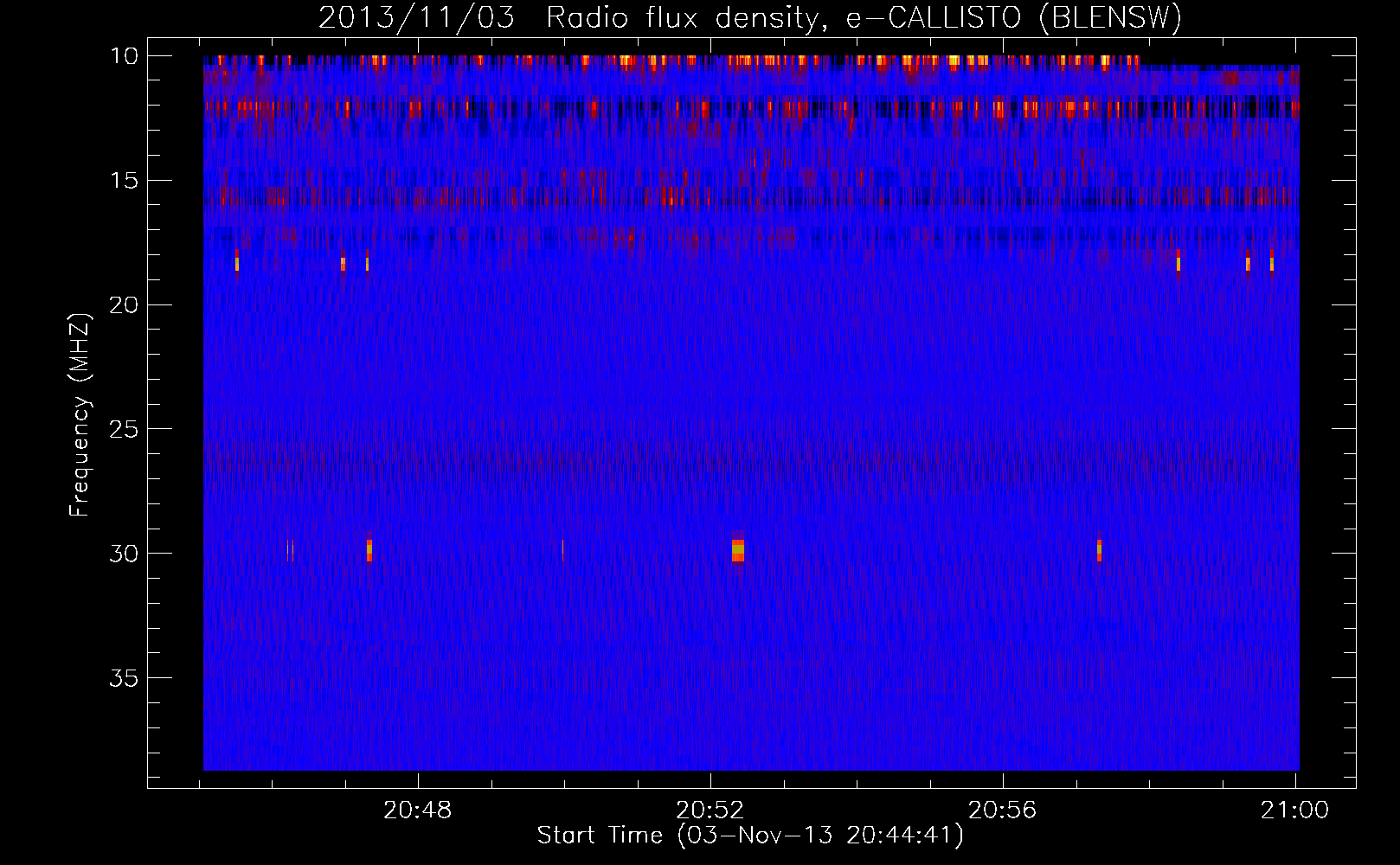Click the 20:52 time tick label
The height and width of the screenshot is (865, 1400).
tap(710, 811)
